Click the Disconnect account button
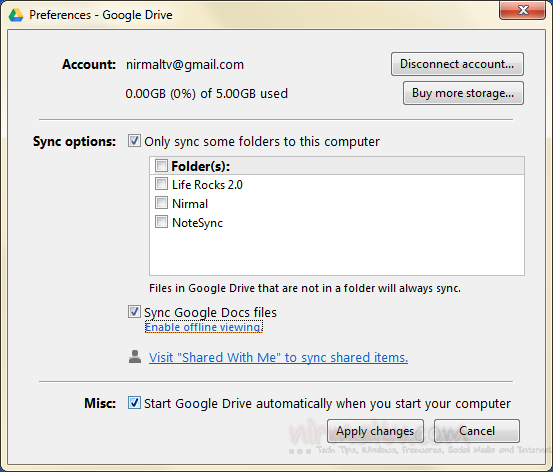The image size is (553, 472). tap(457, 64)
